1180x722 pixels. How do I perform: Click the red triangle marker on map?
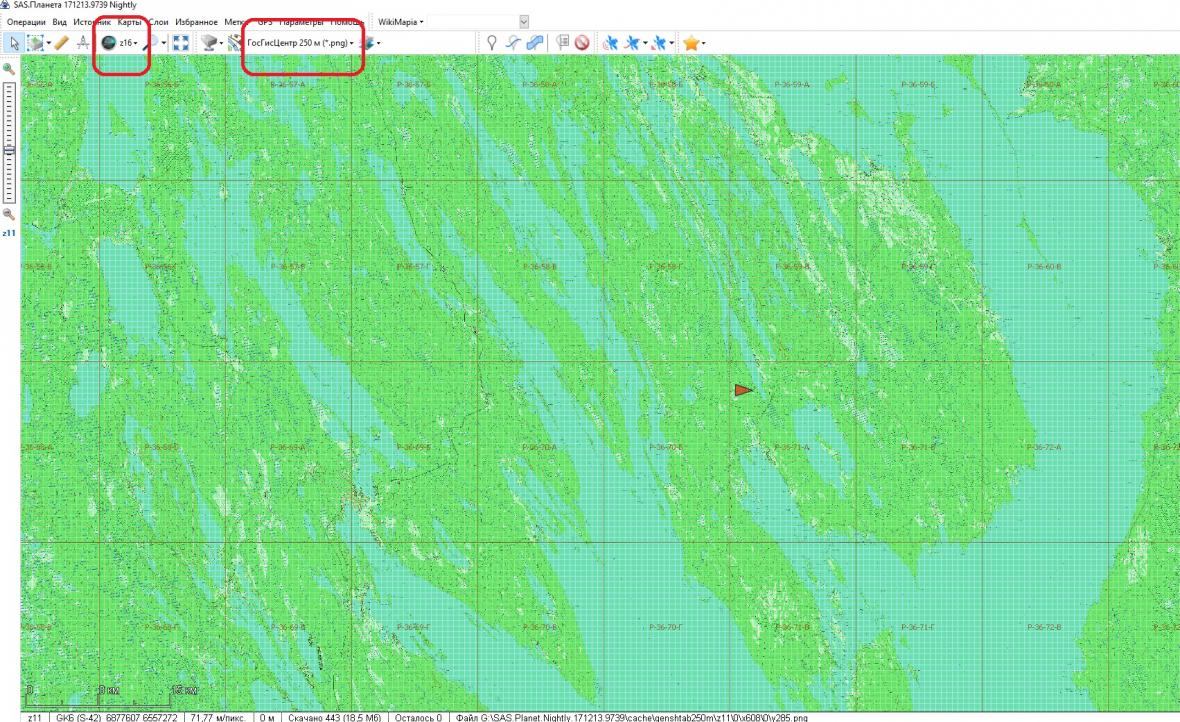pos(743,390)
